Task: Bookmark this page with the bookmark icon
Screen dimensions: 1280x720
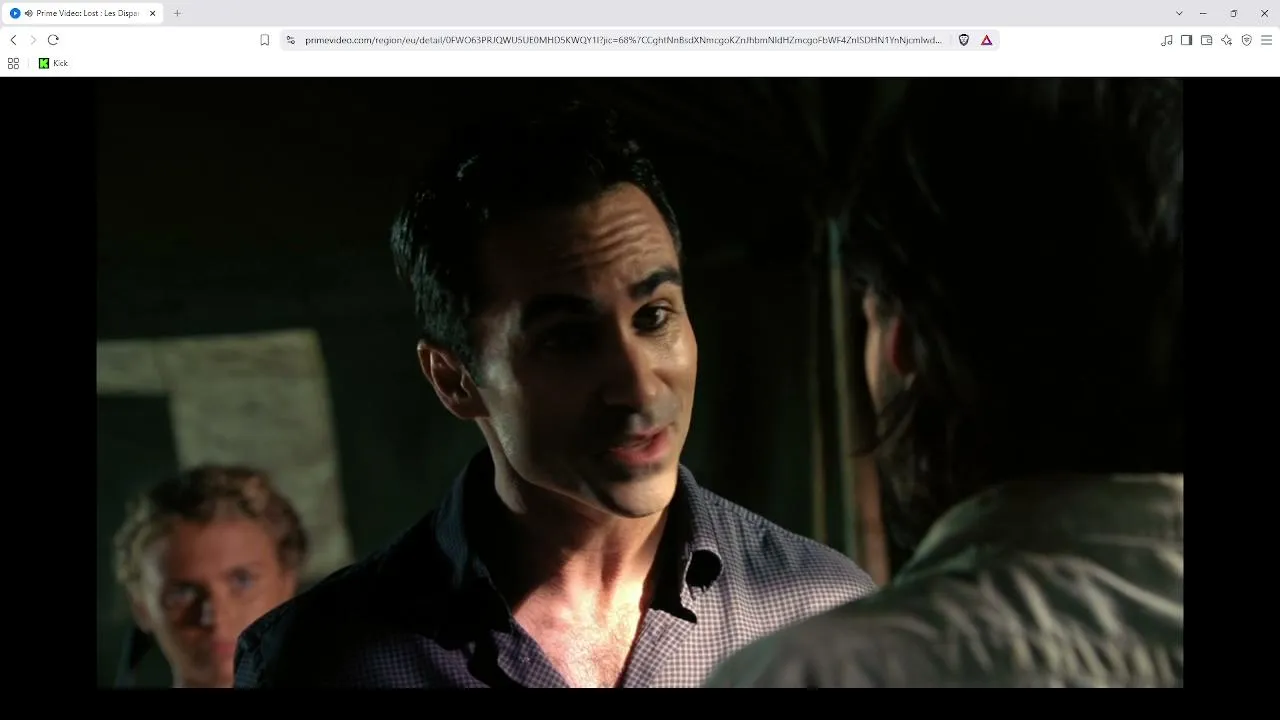Action: tap(265, 40)
